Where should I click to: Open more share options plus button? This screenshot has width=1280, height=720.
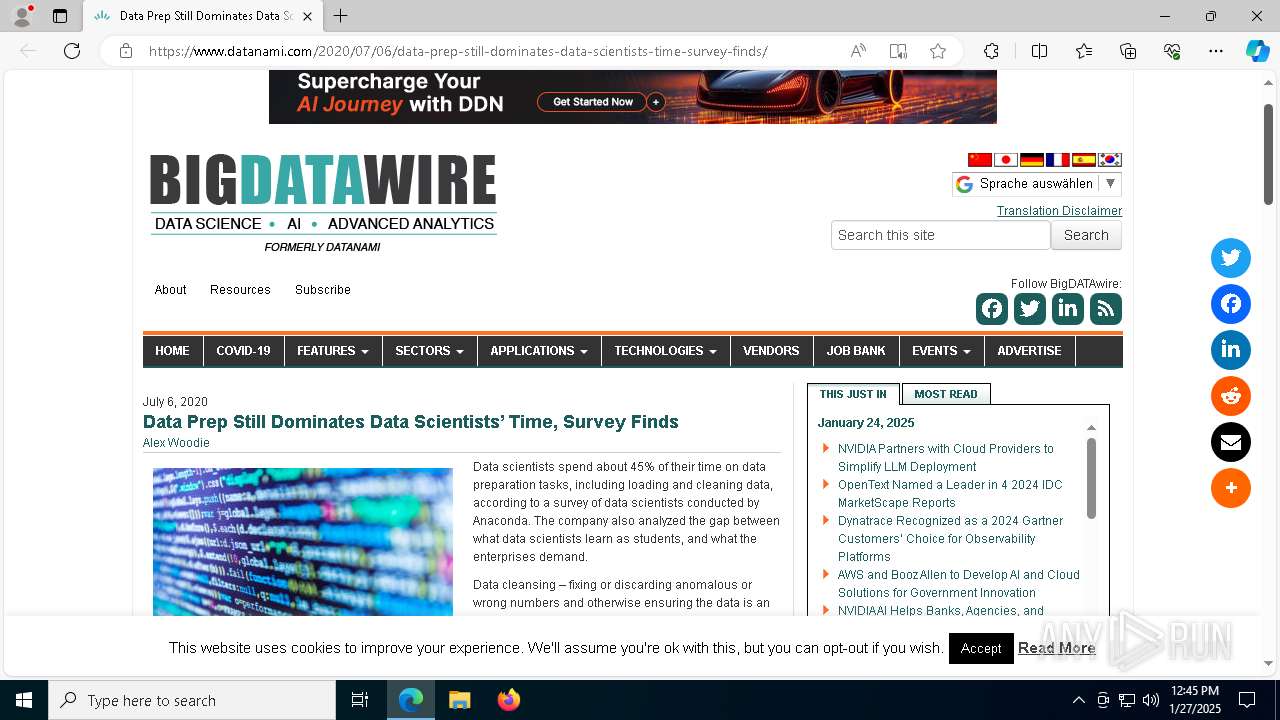[x=1231, y=488]
